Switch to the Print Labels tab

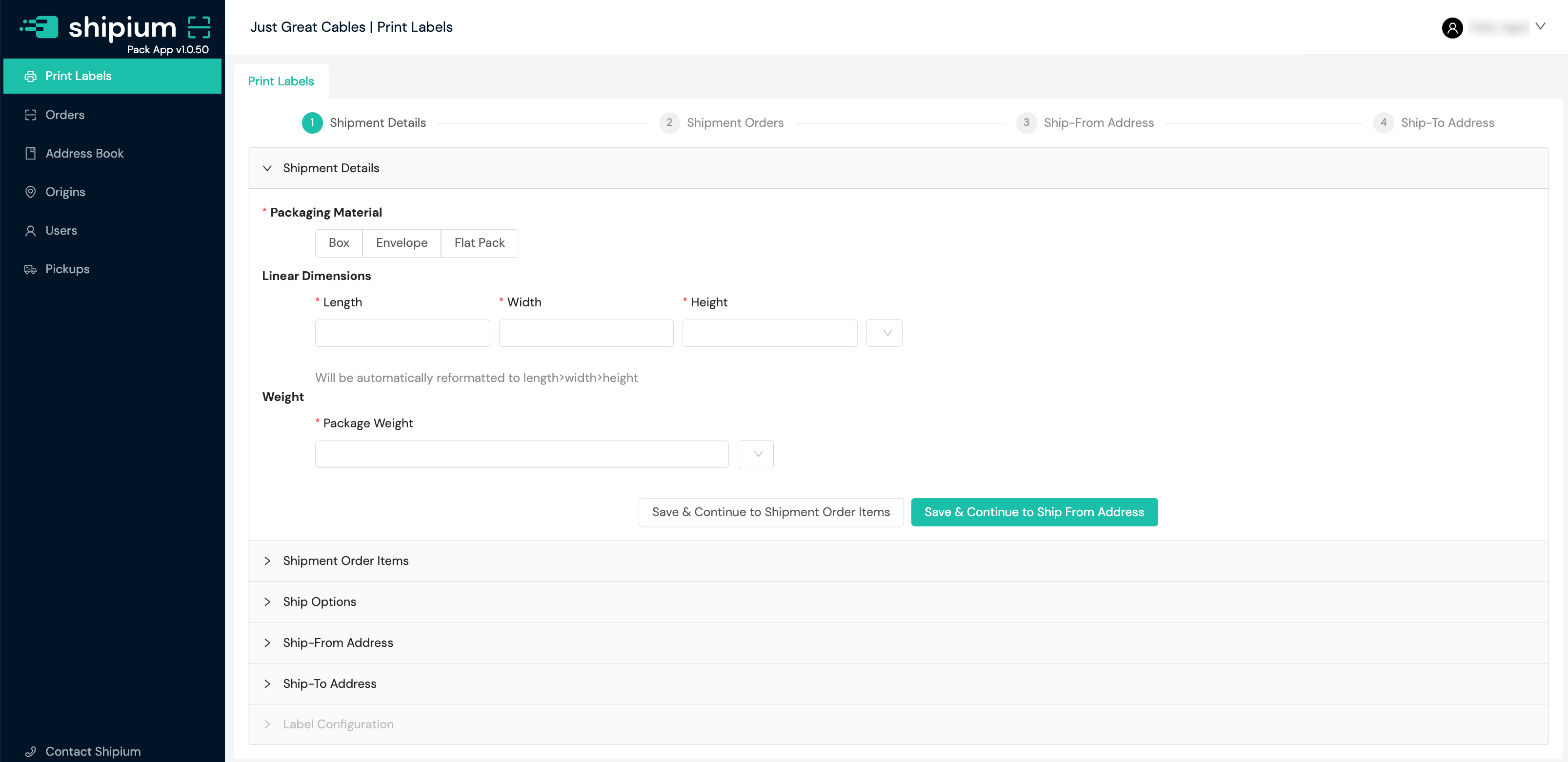click(x=281, y=81)
